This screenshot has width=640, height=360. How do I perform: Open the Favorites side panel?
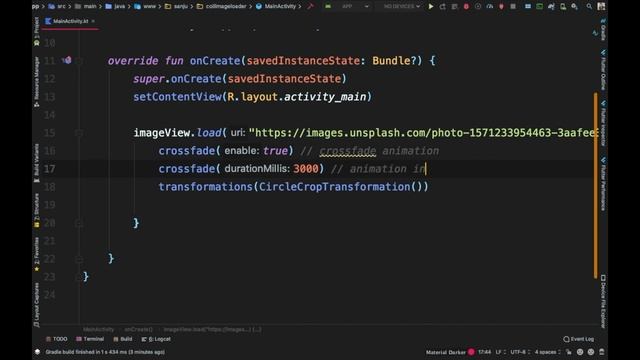pyautogui.click(x=37, y=254)
